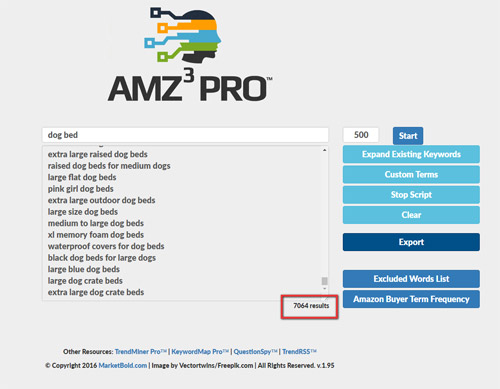Export the keyword list

411,242
